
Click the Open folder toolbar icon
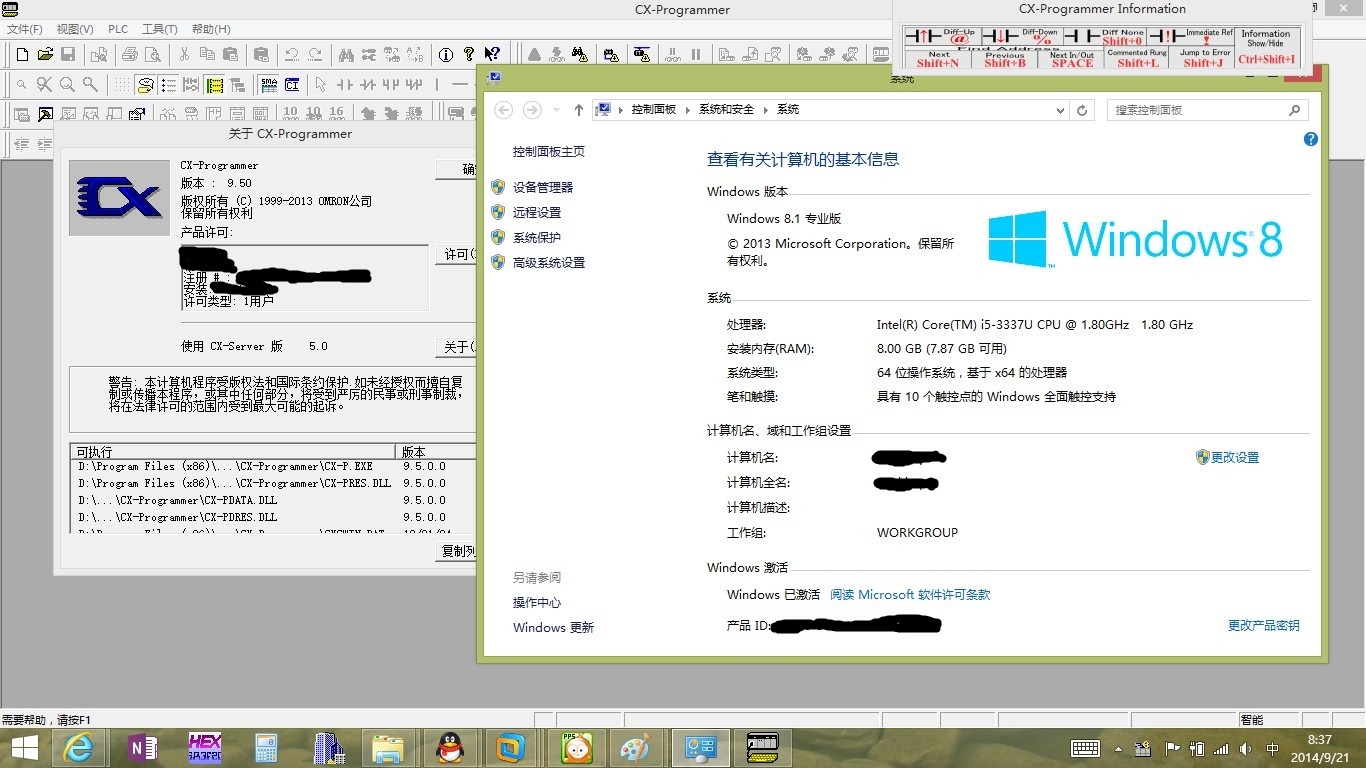(45, 54)
